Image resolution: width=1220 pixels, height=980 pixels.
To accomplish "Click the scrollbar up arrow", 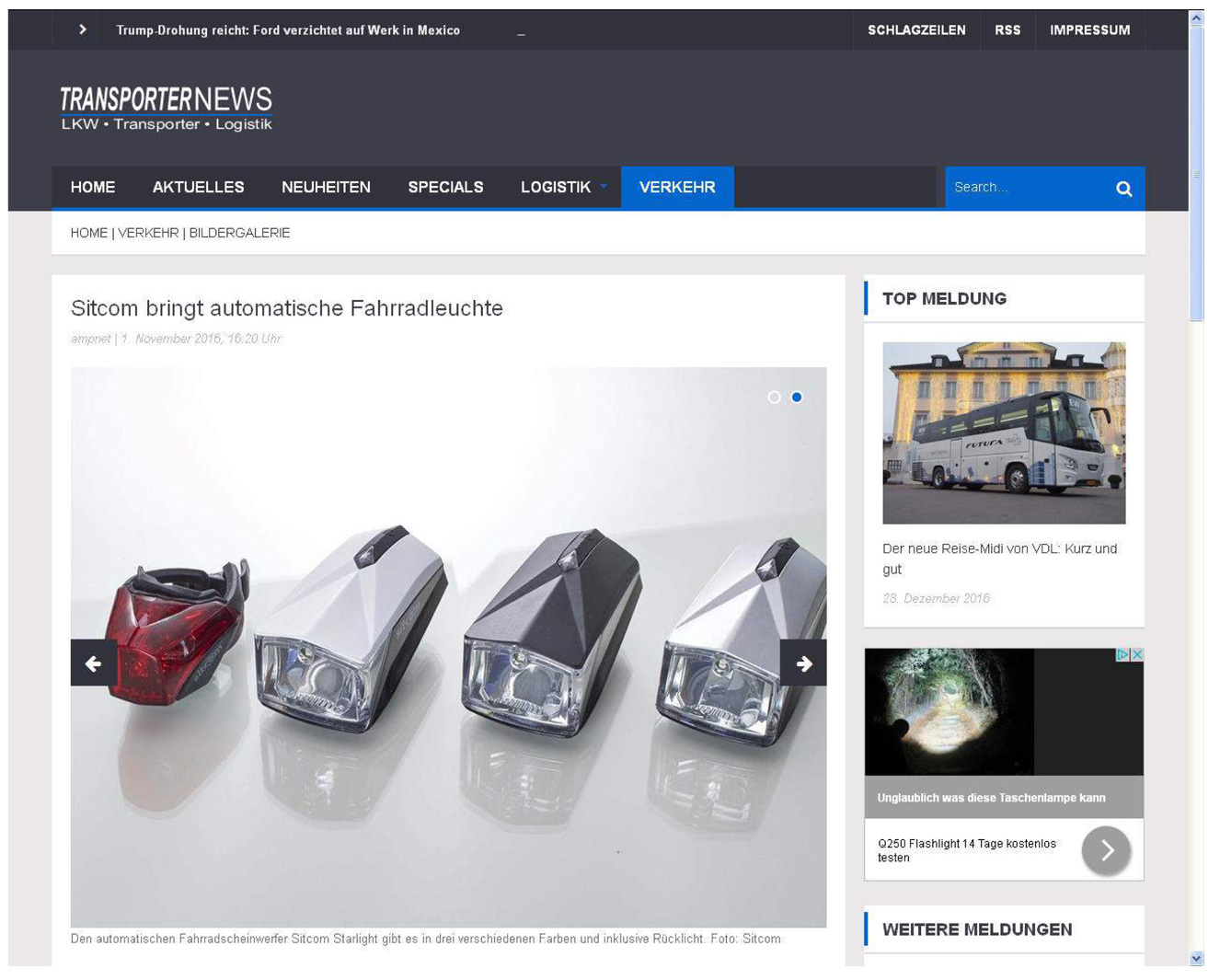I will (x=1196, y=17).
